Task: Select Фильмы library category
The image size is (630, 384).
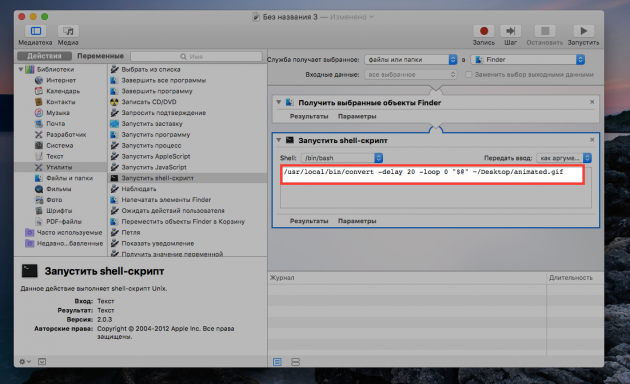Action: tap(59, 189)
